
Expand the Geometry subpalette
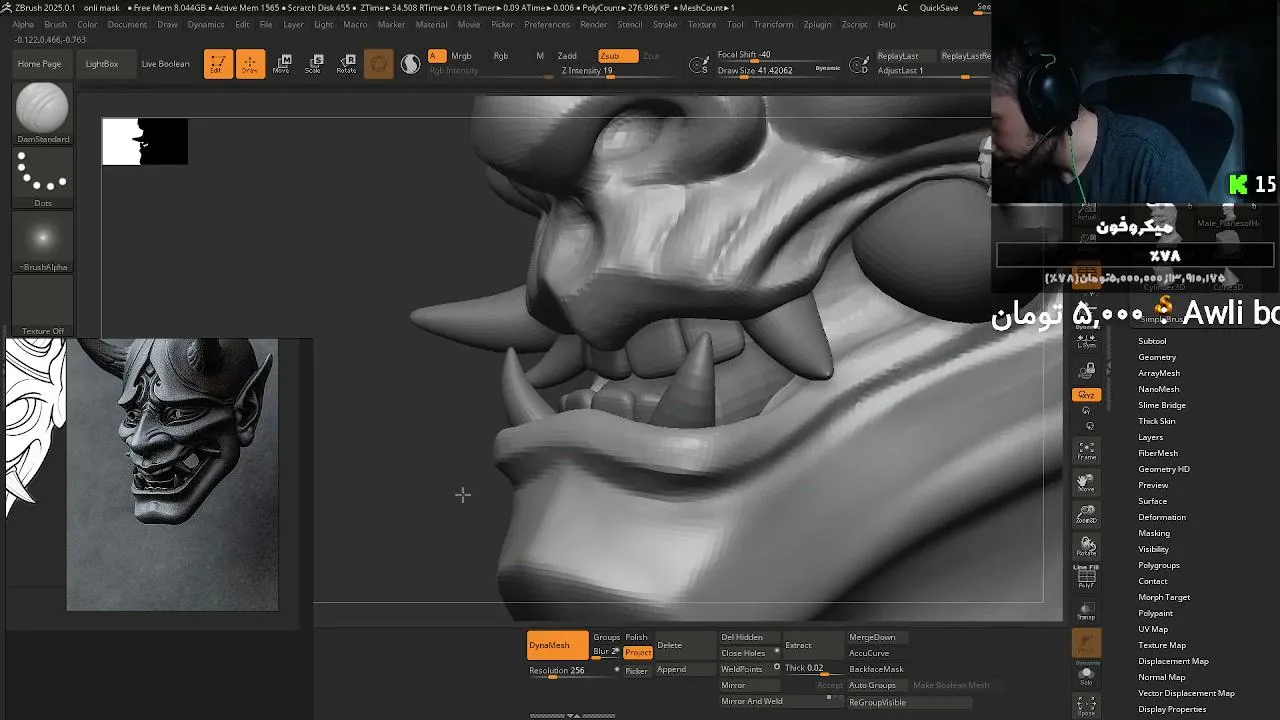tap(1157, 357)
